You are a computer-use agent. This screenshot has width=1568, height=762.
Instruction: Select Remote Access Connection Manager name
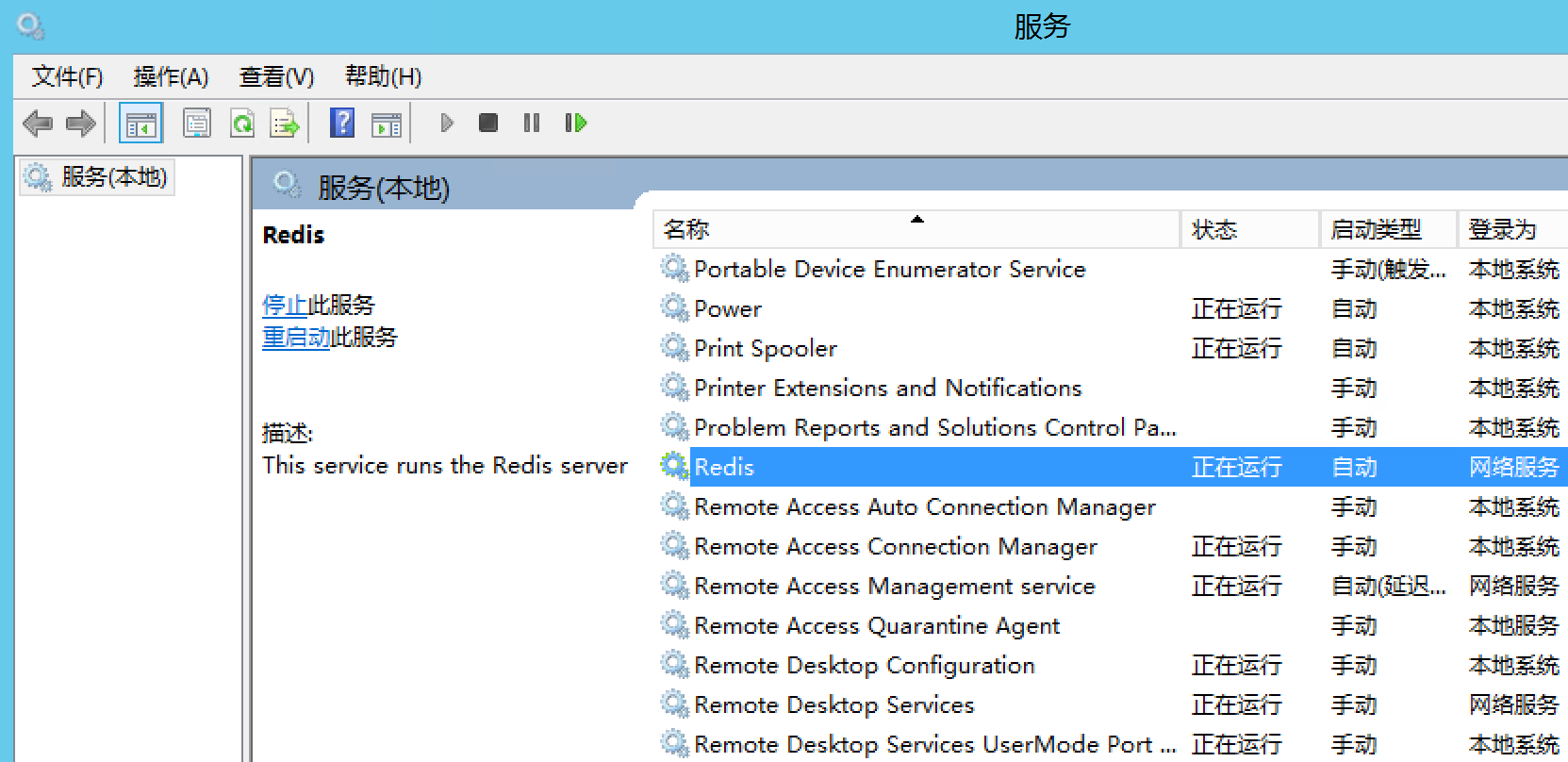(896, 546)
